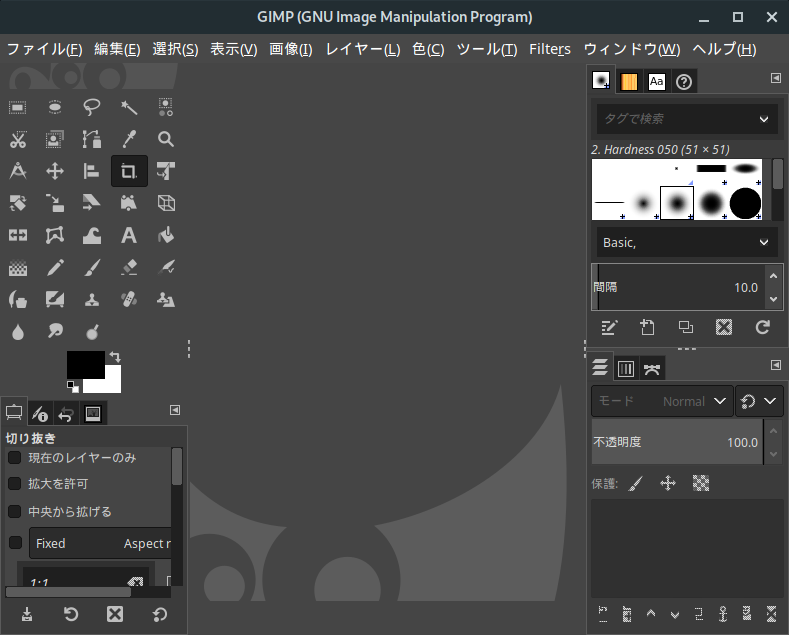Select the Alignment tool
The width and height of the screenshot is (789, 635).
92,172
